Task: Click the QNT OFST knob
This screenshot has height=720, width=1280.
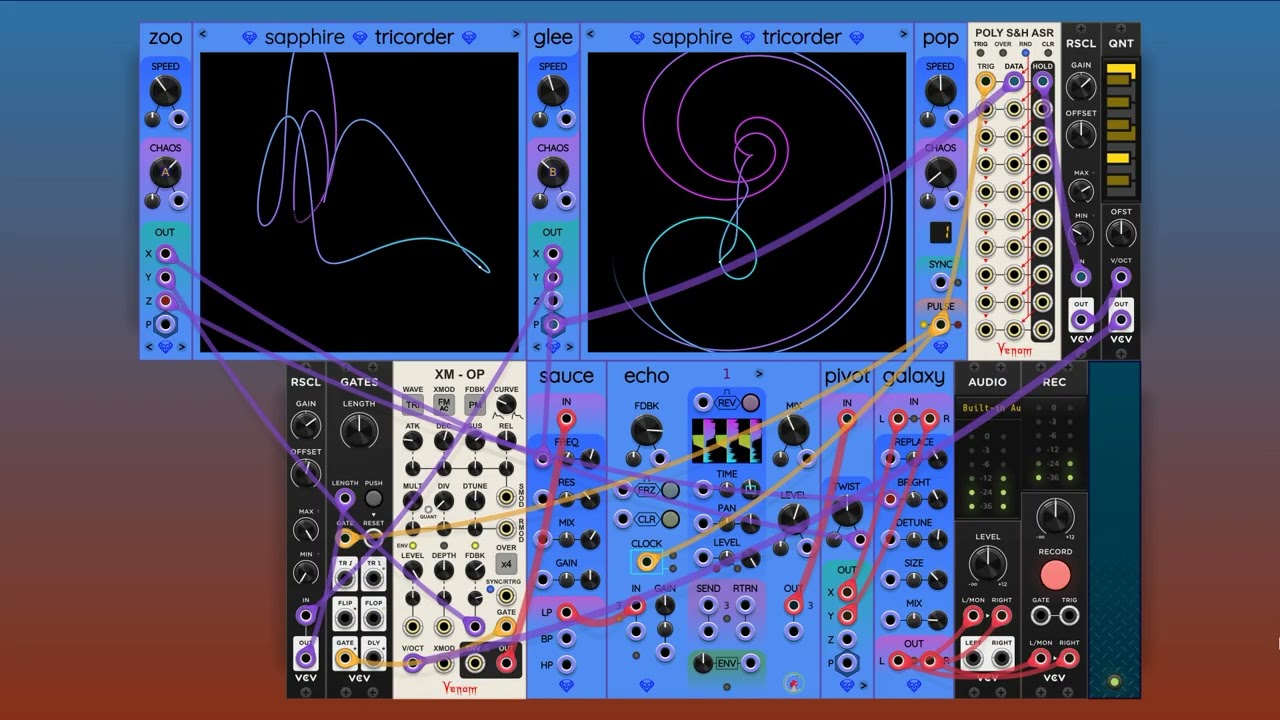Action: (x=1120, y=233)
